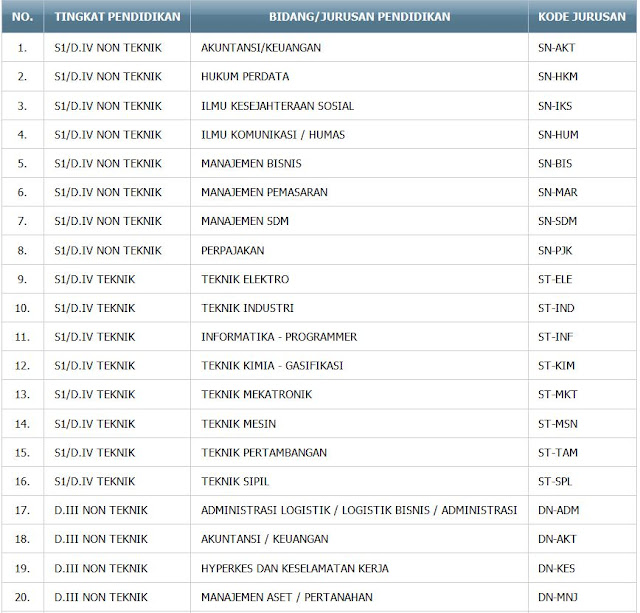Click the SN-SDM code
Image resolution: width=640 pixels, height=613 pixels.
tap(557, 221)
